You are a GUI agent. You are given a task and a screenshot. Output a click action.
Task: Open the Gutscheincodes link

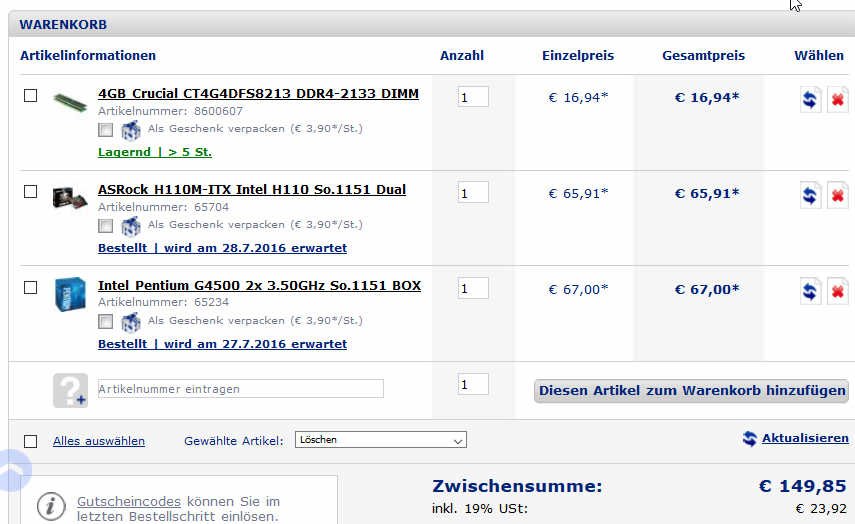pos(129,501)
